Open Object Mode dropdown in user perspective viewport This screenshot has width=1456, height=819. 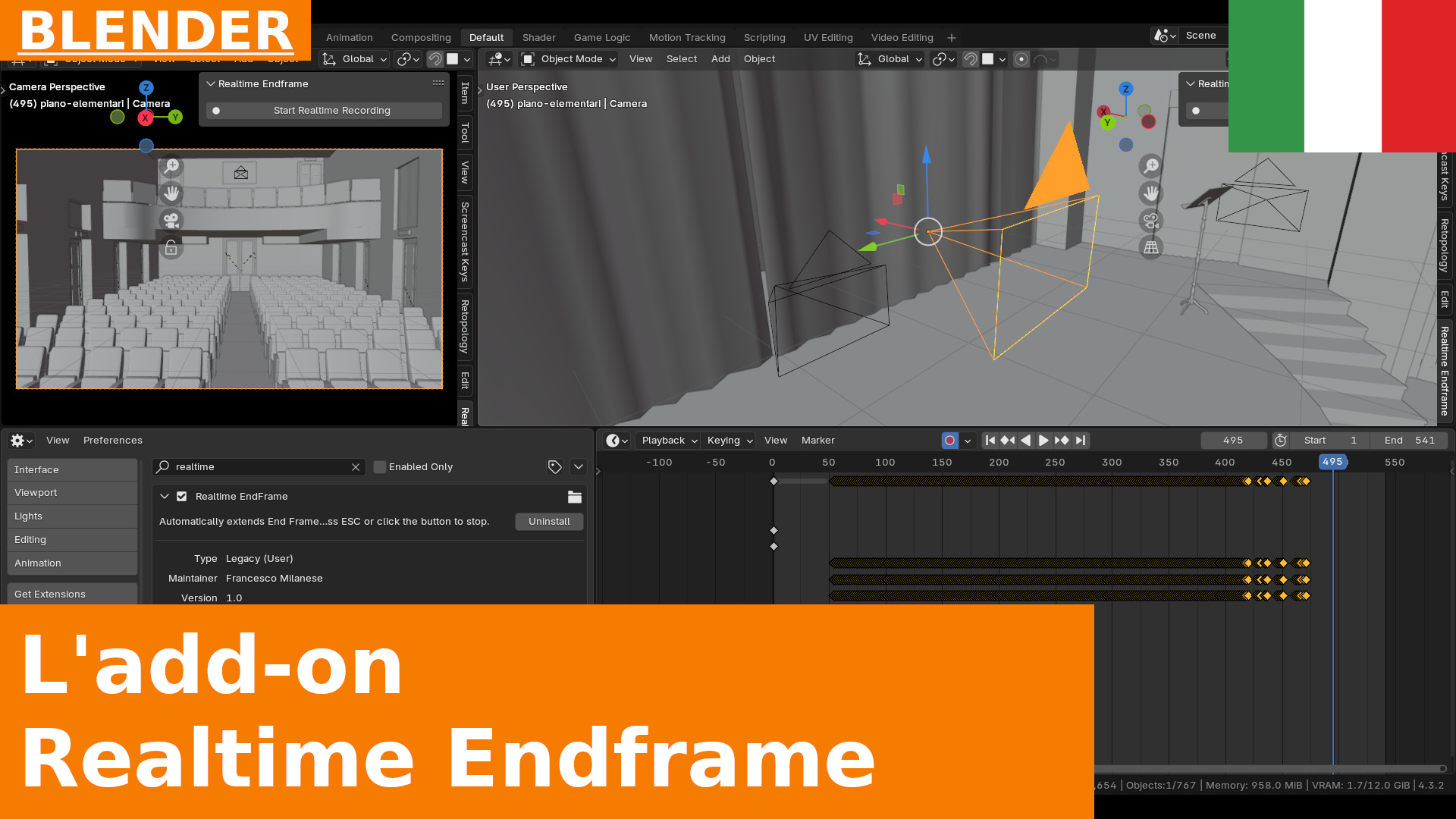(569, 59)
